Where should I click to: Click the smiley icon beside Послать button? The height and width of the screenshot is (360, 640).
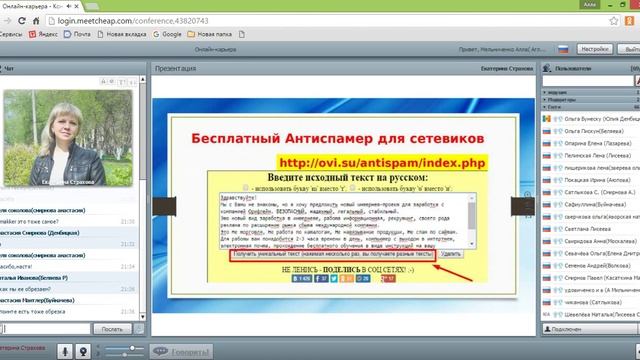point(139,329)
